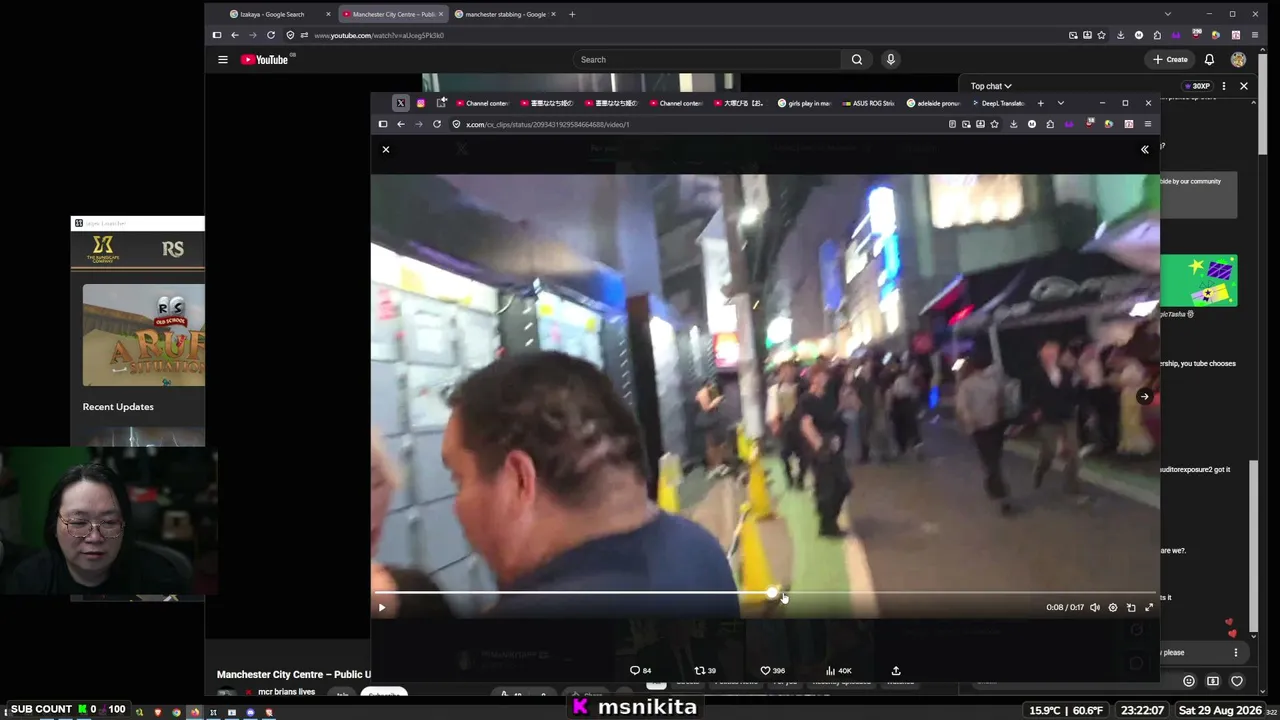Bookmark the X page with star
Screen dimensions: 1280x720
click(994, 124)
